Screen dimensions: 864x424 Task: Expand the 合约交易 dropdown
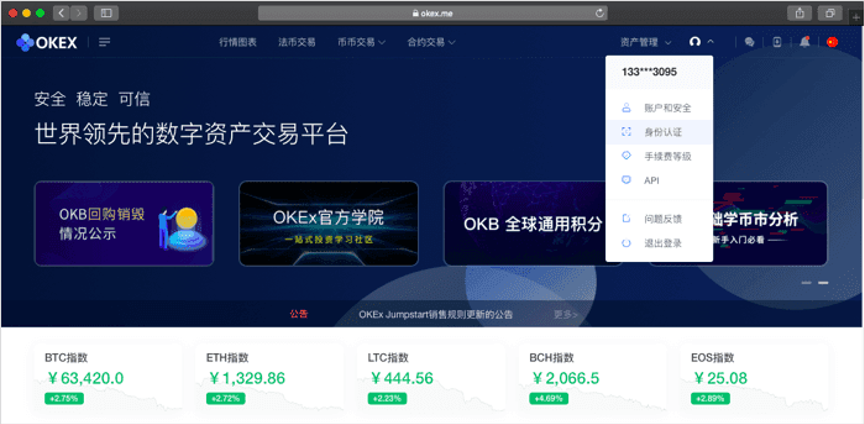431,42
